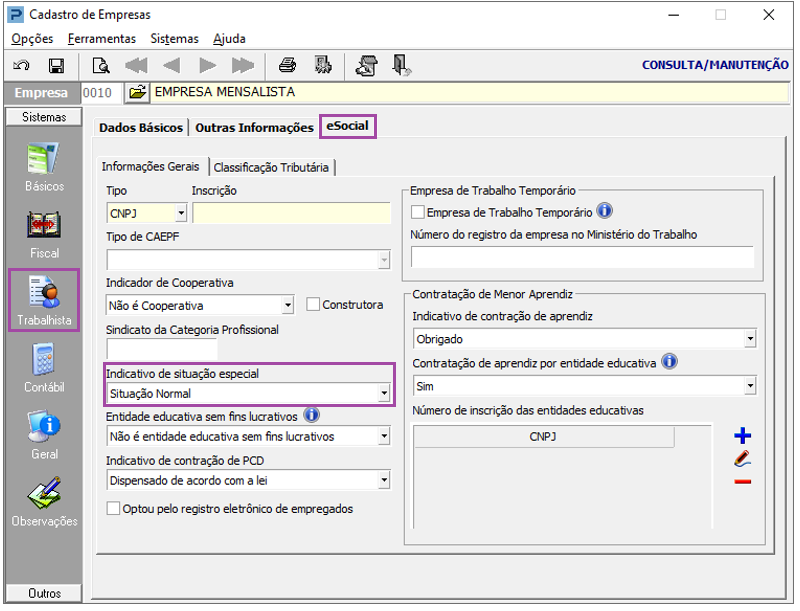Image resolution: width=800 pixels, height=611 pixels.
Task: Click the printer icon in toolbar
Action: (x=287, y=65)
